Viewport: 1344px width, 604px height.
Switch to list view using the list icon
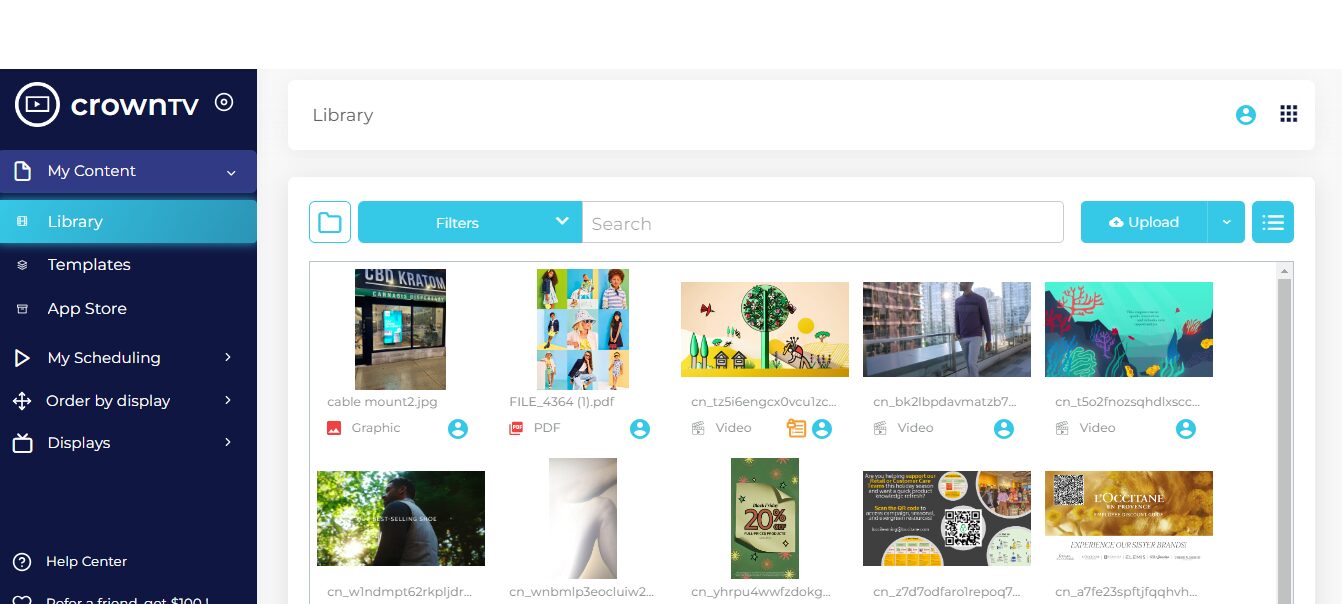pyautogui.click(x=1272, y=221)
